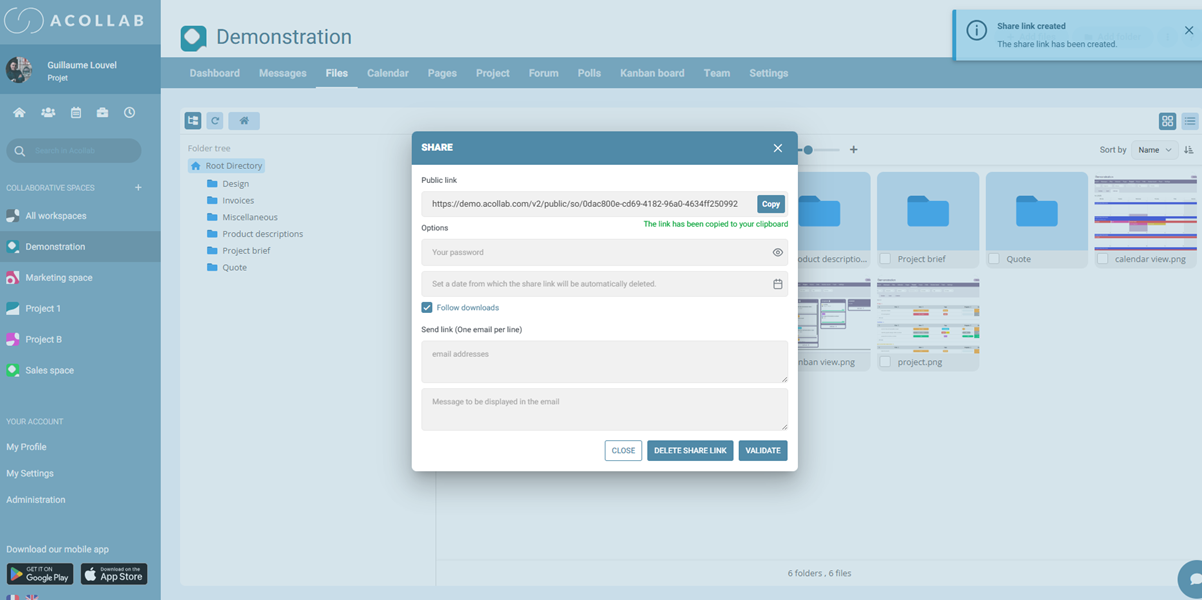1202x600 pixels.
Task: Open date picker calendar icon in share dialog
Action: pyautogui.click(x=777, y=284)
